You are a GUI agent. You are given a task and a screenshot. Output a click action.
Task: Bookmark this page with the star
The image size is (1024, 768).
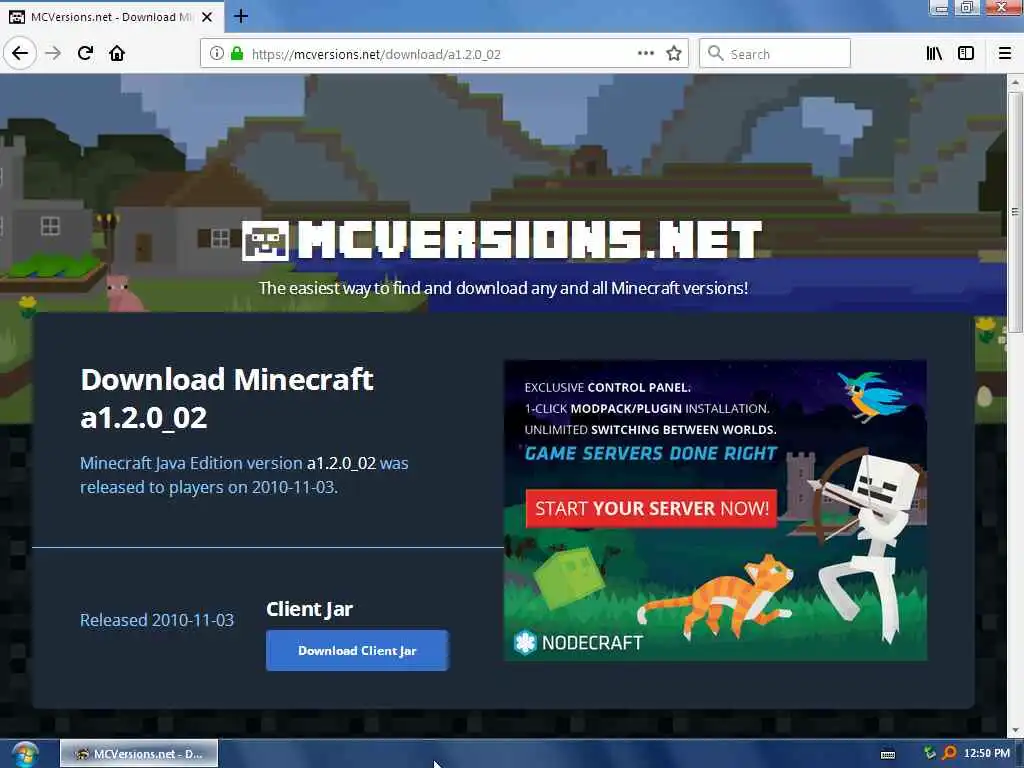point(674,54)
